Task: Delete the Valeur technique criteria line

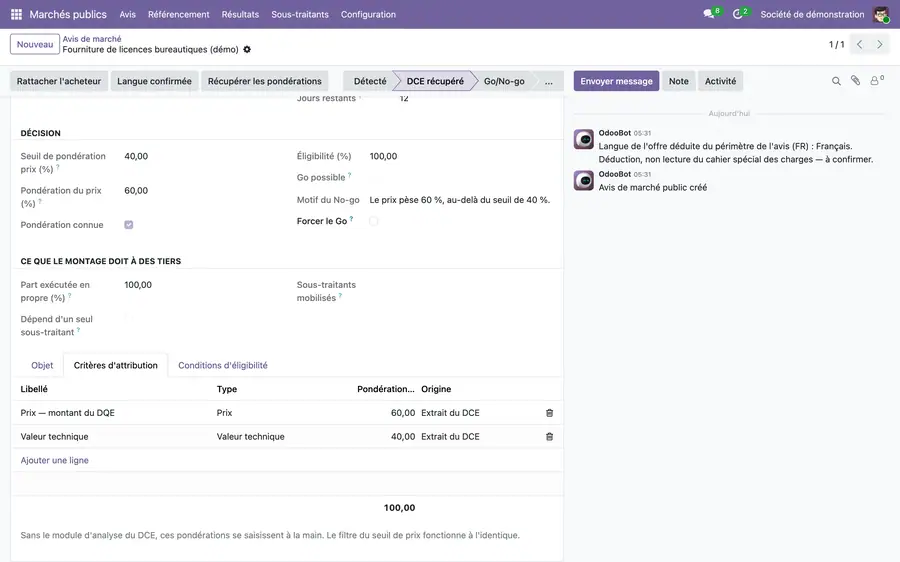Action: click(x=549, y=437)
